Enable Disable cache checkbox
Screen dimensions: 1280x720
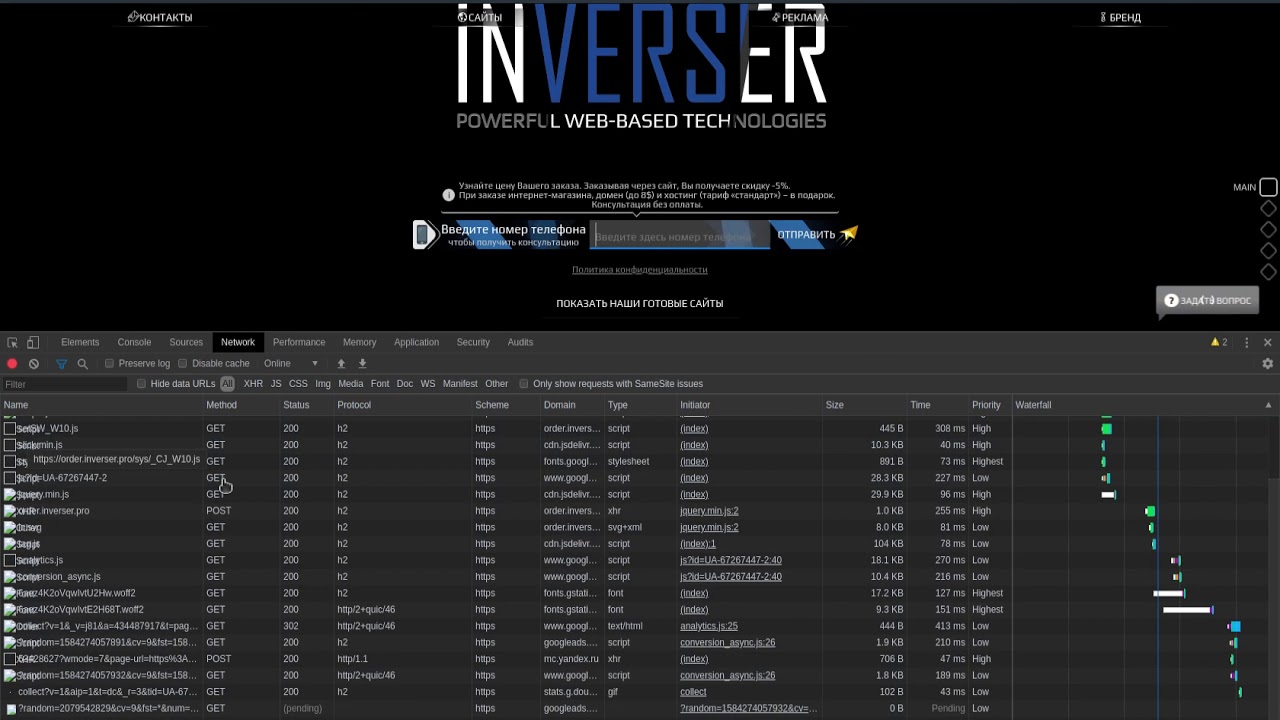pos(182,364)
